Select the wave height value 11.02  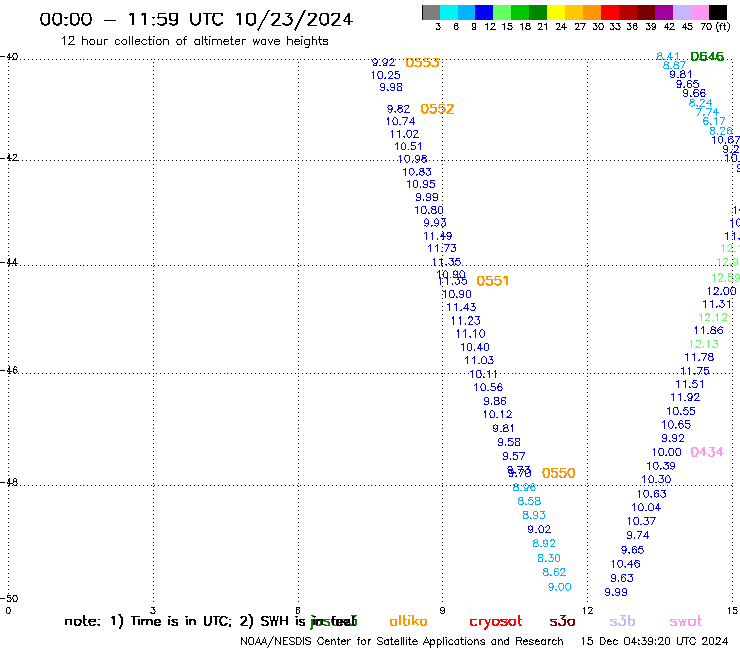pyautogui.click(x=404, y=134)
